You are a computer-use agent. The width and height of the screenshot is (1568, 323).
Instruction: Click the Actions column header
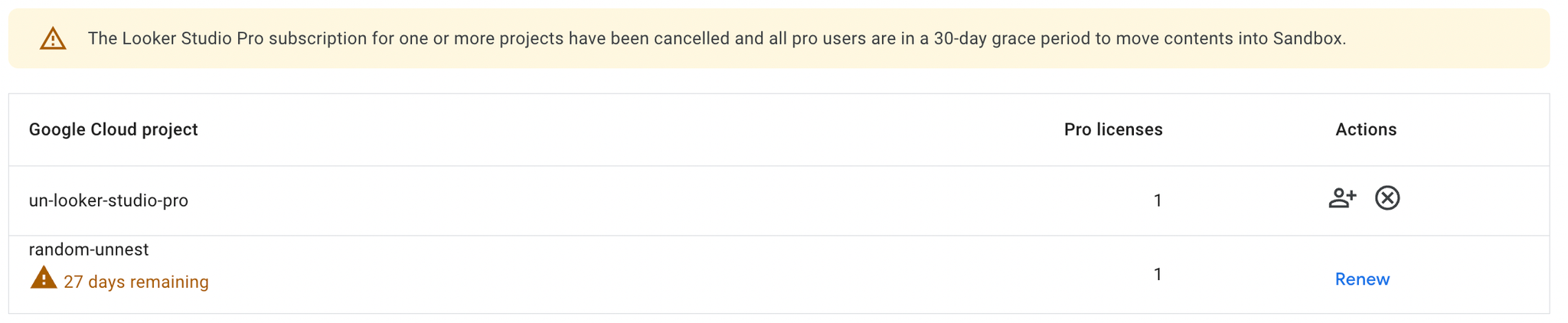click(1366, 129)
